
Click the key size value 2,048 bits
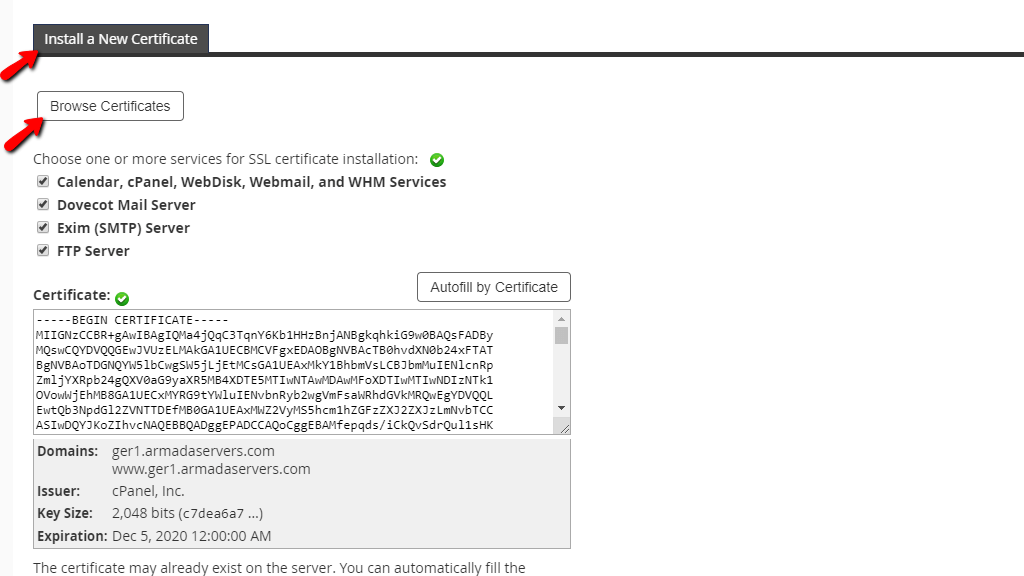(187, 513)
